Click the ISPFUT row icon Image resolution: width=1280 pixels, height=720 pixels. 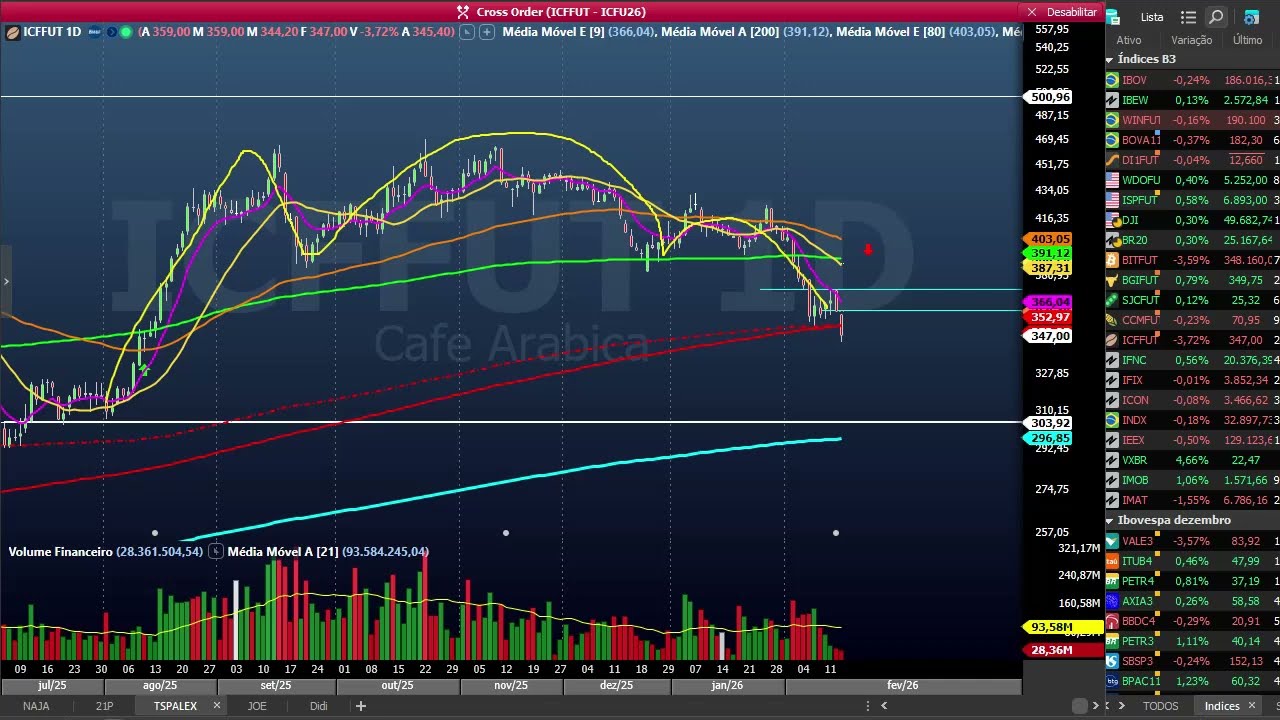click(x=1112, y=200)
